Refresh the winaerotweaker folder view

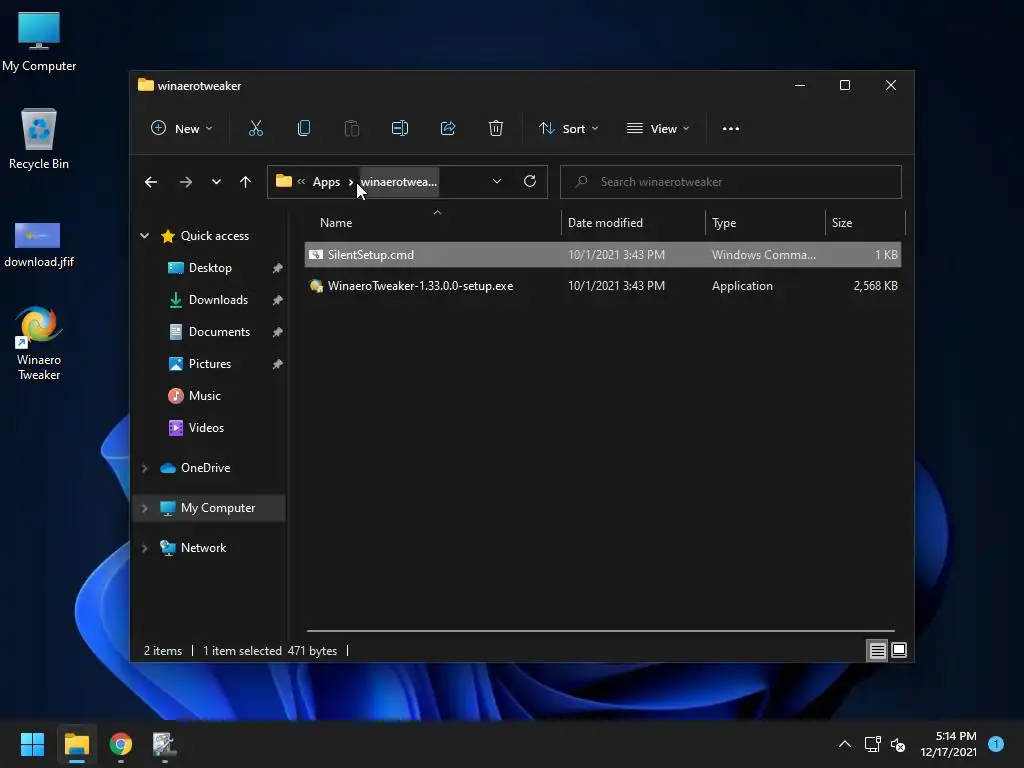pyautogui.click(x=530, y=182)
